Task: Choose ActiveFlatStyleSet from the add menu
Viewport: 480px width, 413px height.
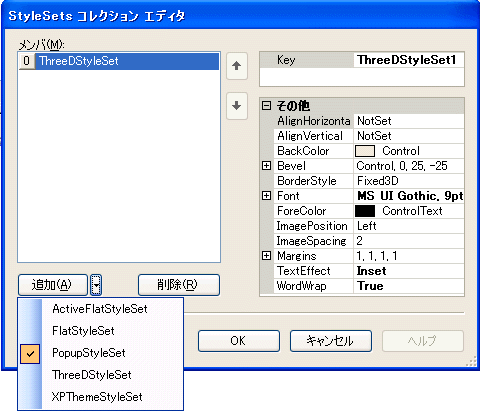Action: tap(100, 309)
